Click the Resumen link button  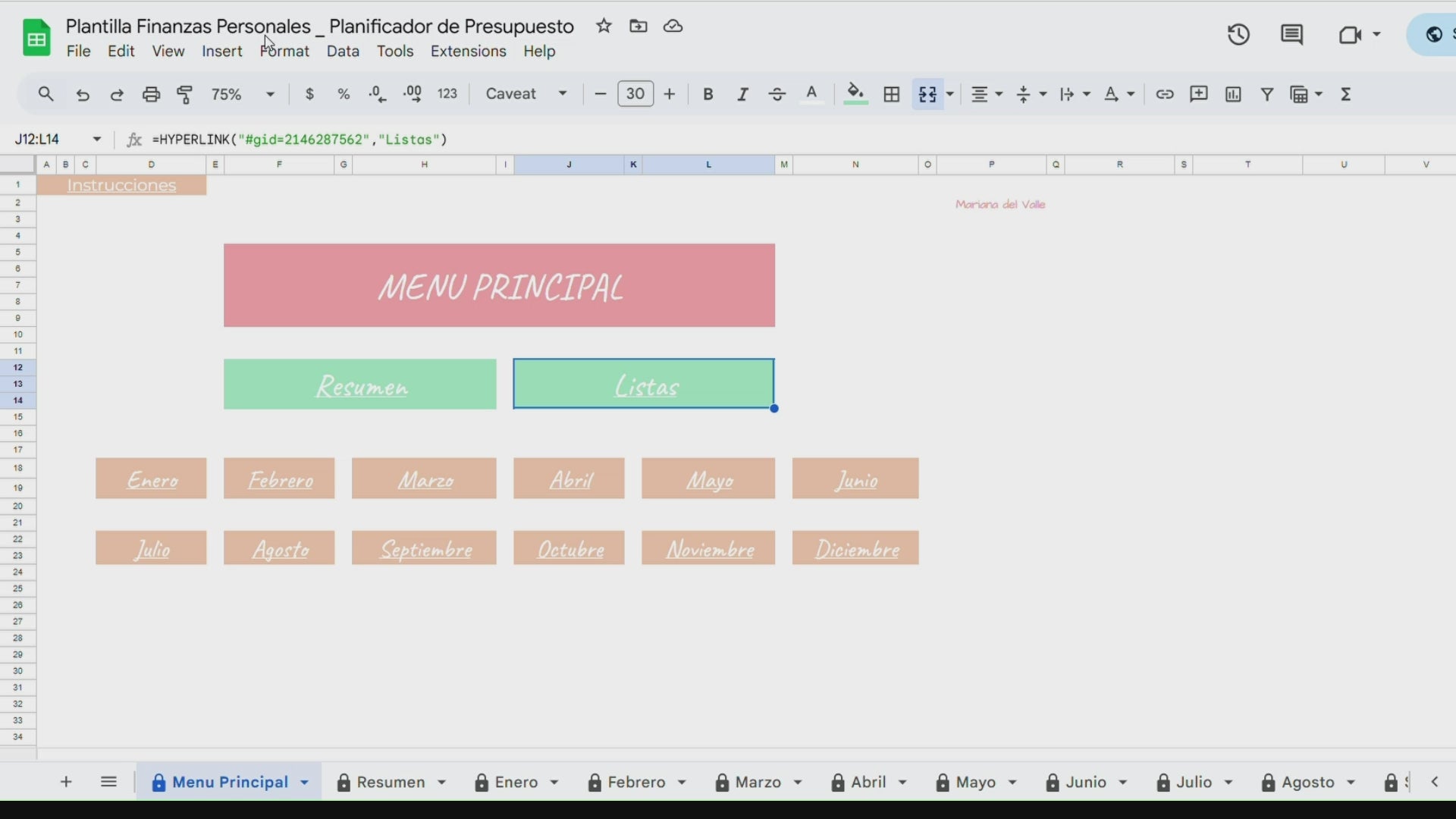click(361, 386)
